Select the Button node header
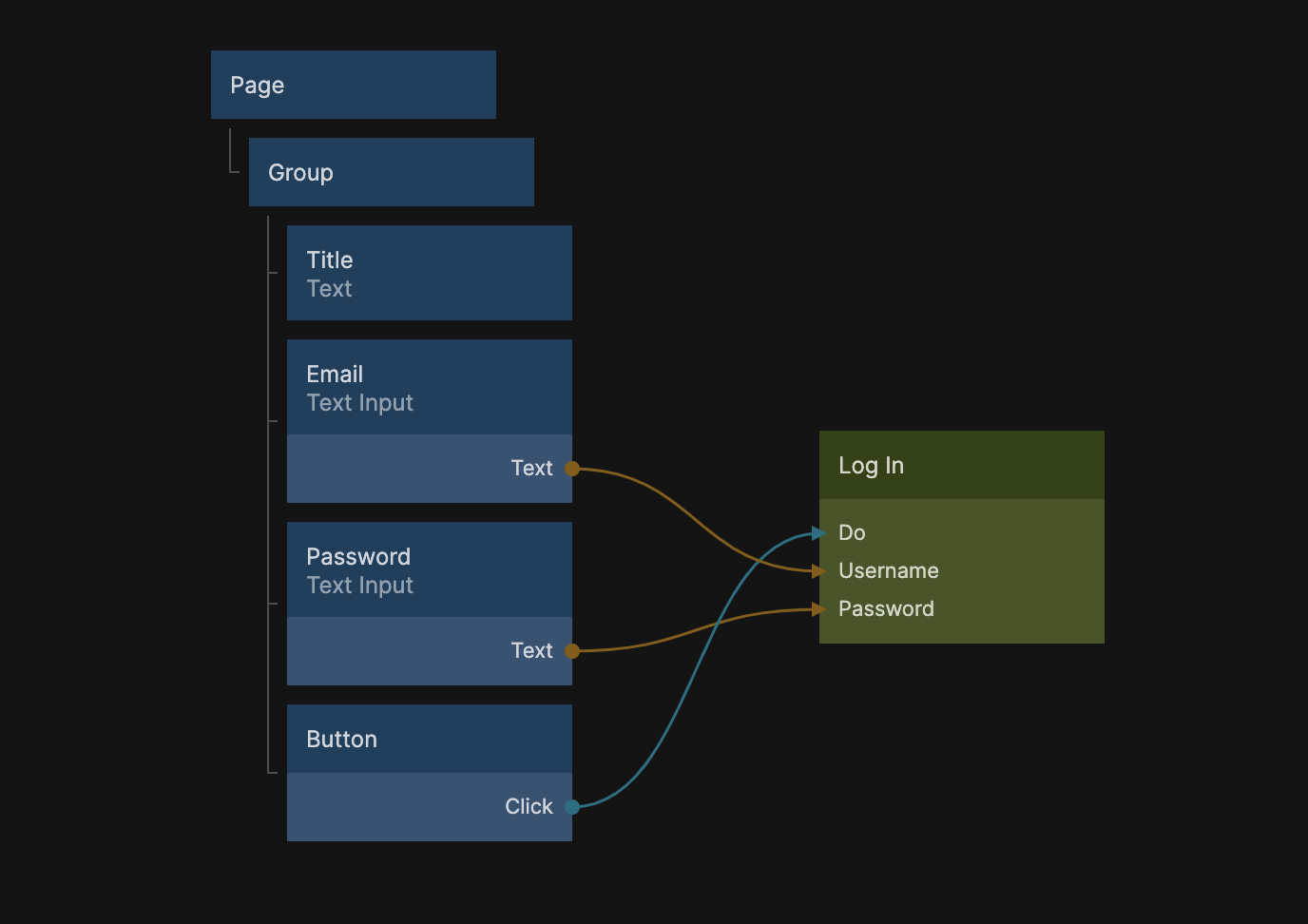The image size is (1308, 924). tap(429, 739)
